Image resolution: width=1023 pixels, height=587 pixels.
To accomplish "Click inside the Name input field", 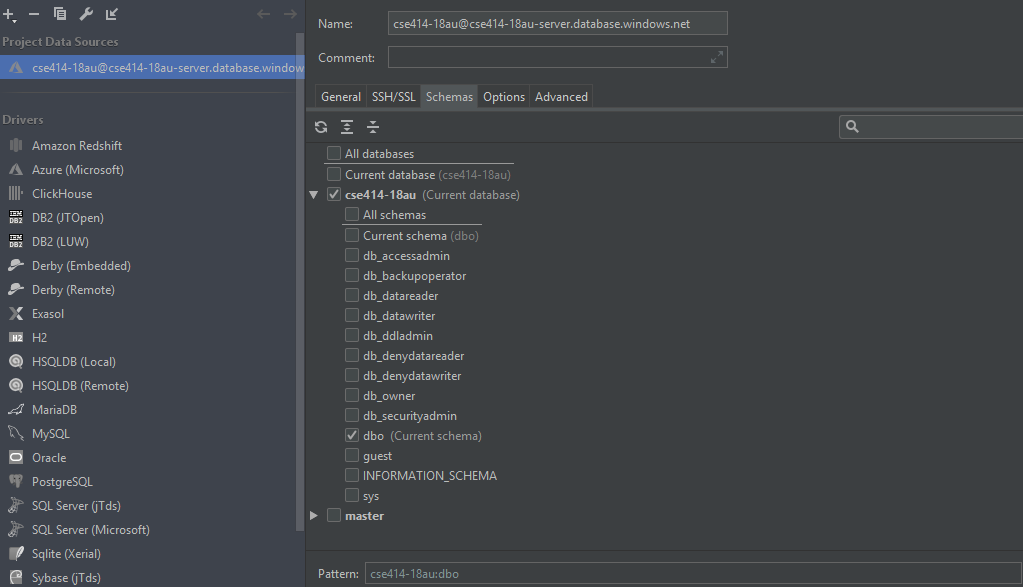I will pyautogui.click(x=556, y=22).
